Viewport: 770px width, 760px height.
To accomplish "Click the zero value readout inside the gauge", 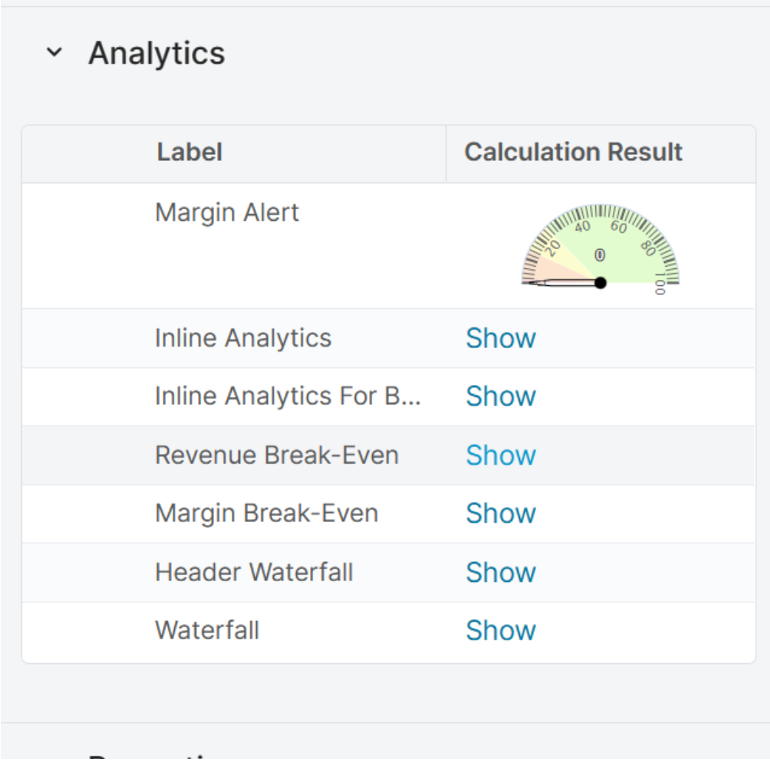I will pos(600,255).
